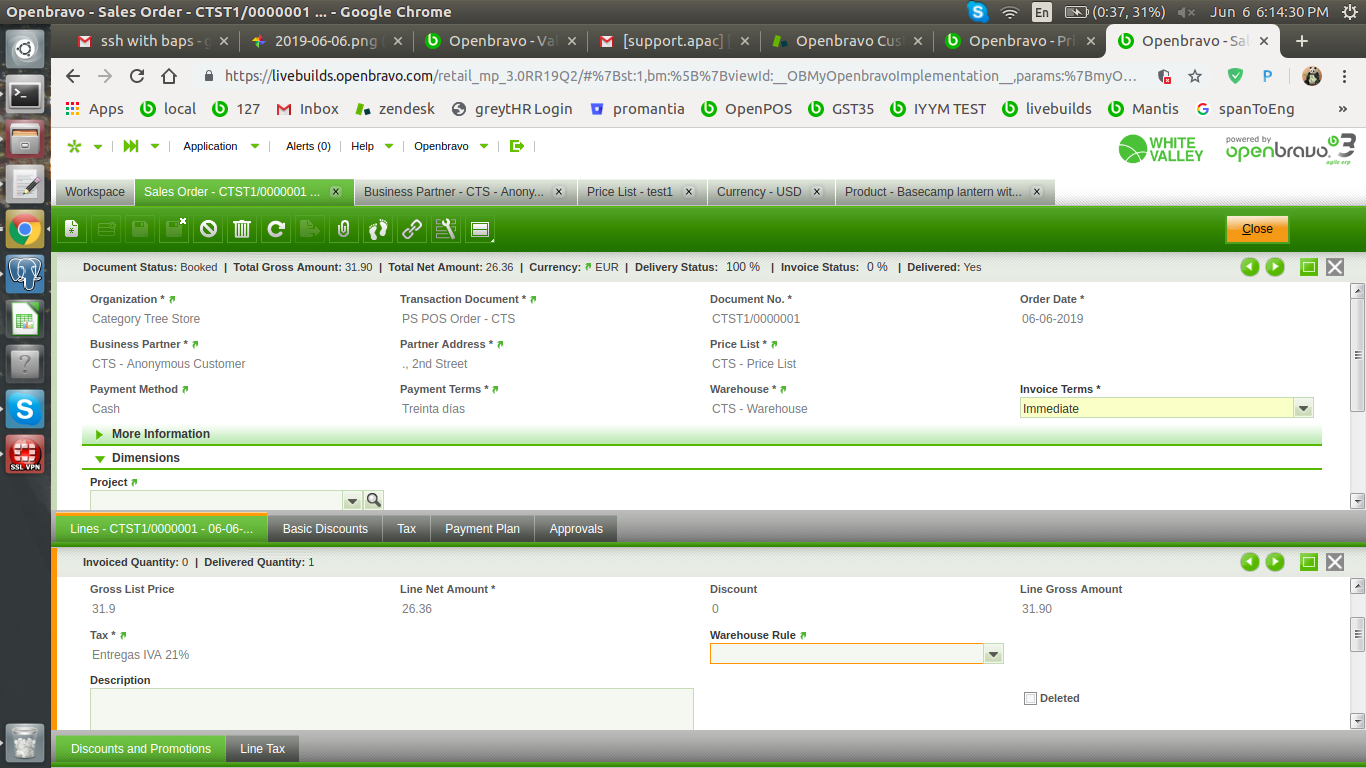Open the Project dropdown arrow
The height and width of the screenshot is (768, 1366).
coord(352,500)
